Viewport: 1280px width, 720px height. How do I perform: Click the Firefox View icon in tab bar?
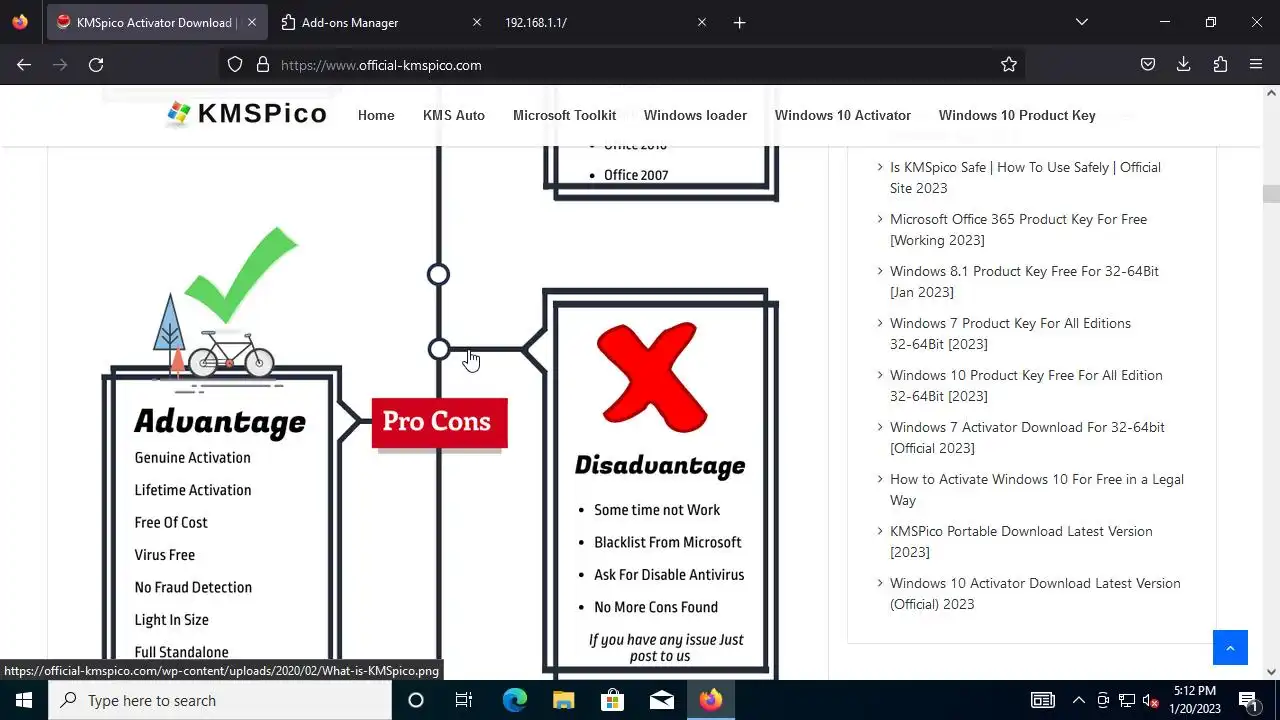20,22
